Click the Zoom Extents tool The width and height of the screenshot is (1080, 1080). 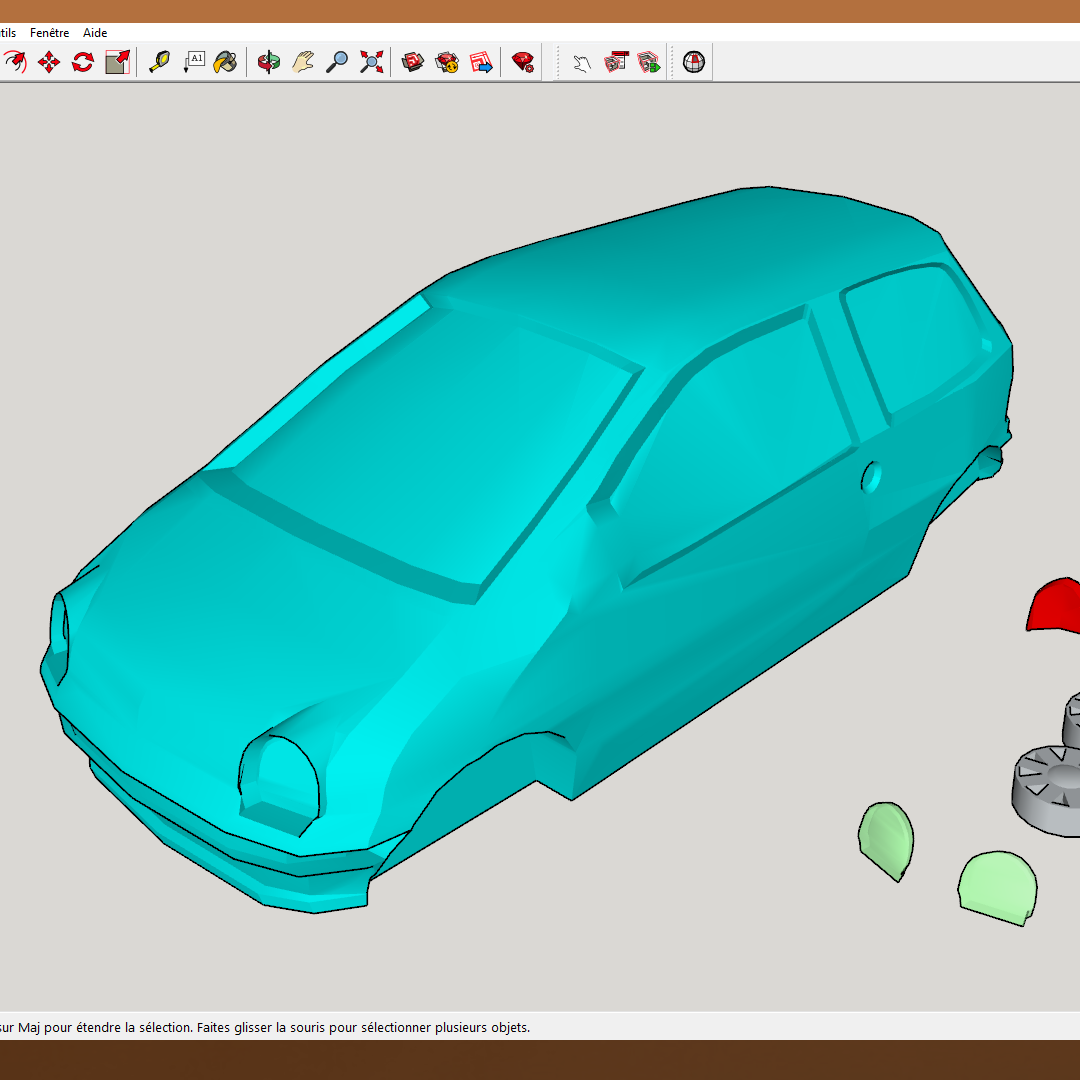point(371,63)
